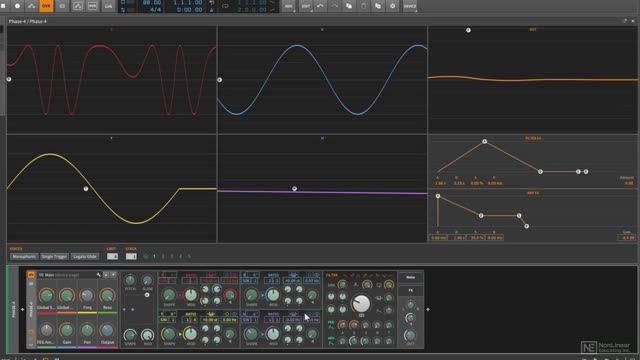Image resolution: width=640 pixels, height=360 pixels.
Task: Click the large filter cutoff knob
Action: [x=361, y=303]
